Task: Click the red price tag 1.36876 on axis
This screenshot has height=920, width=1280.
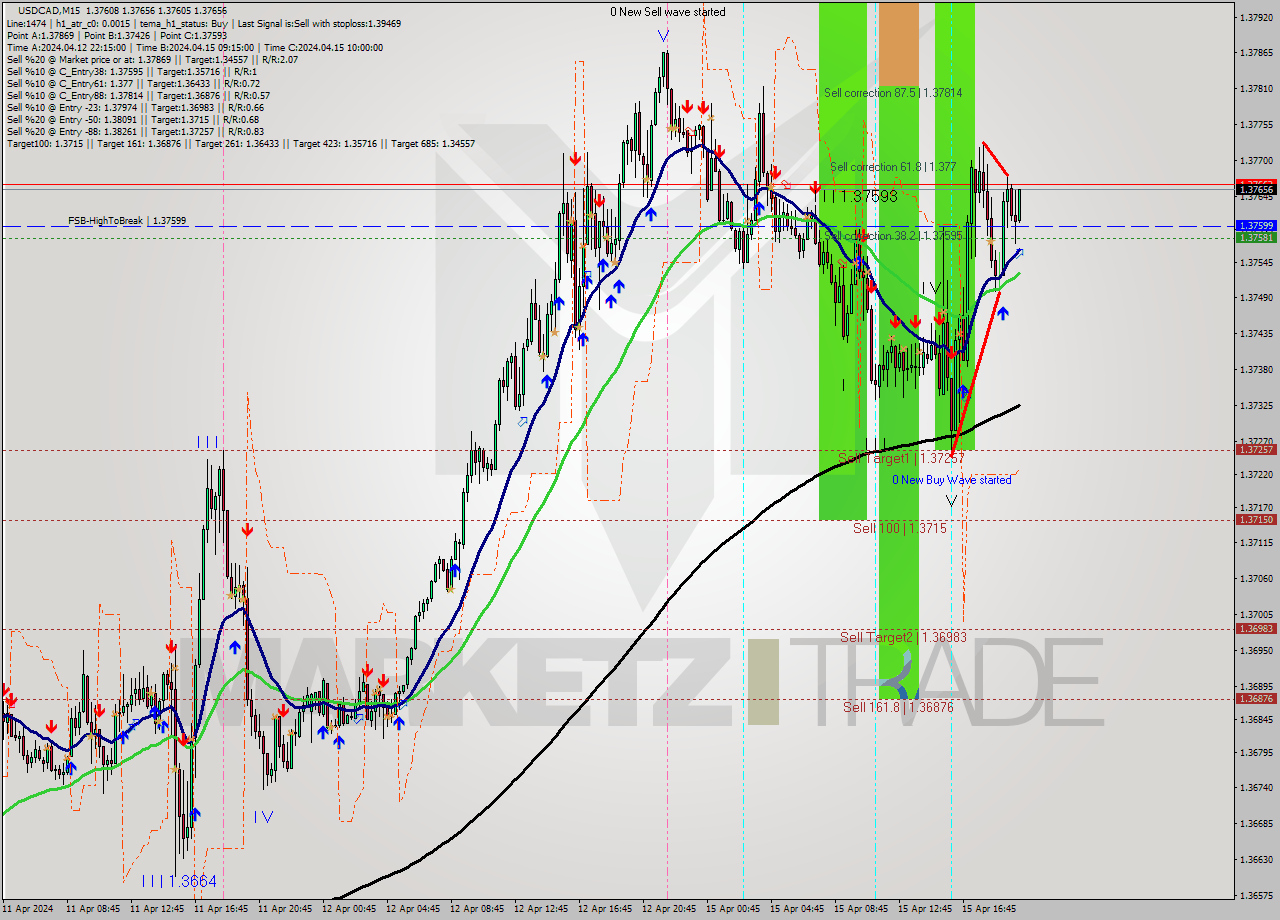Action: coord(1256,699)
